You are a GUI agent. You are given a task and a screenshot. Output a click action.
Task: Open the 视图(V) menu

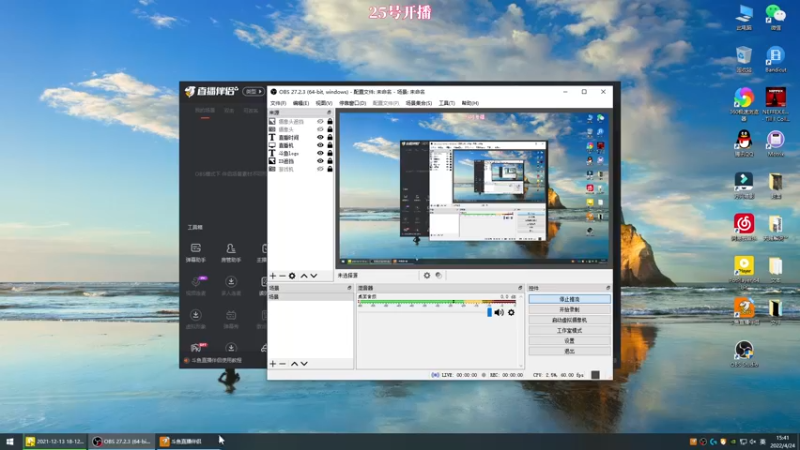tap(323, 103)
